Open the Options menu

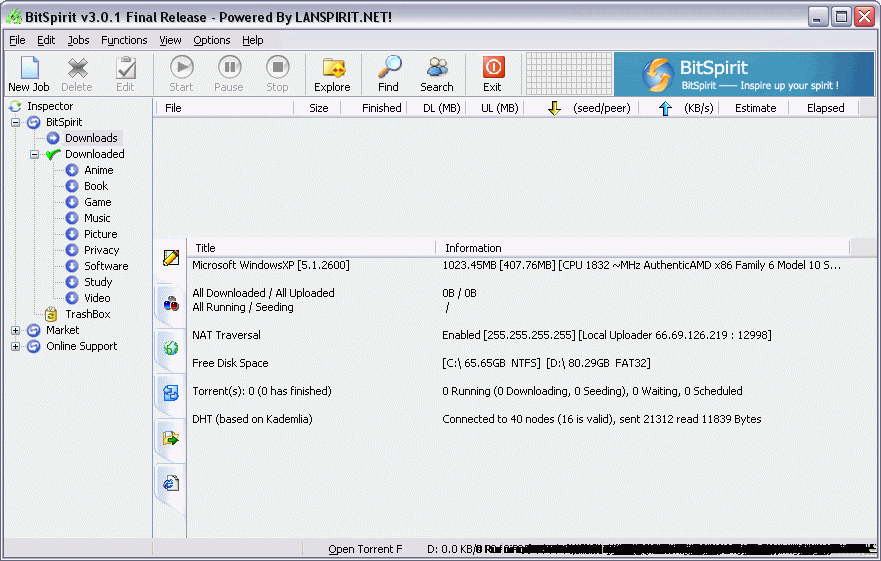point(211,40)
